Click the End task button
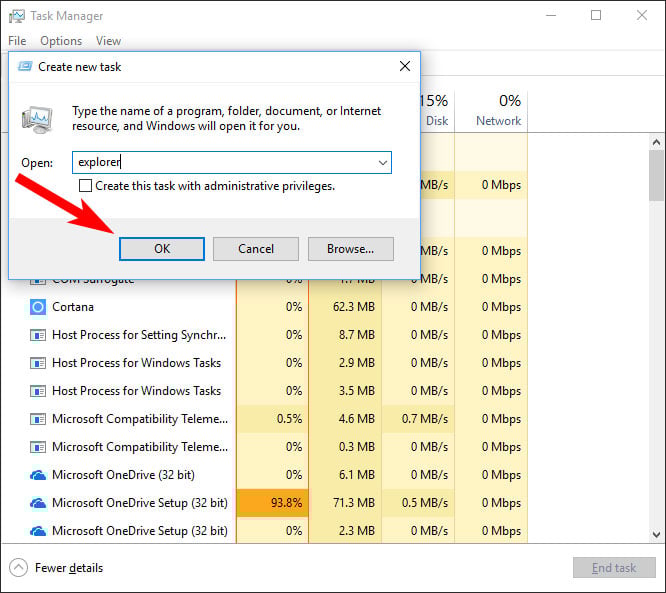The width and height of the screenshot is (666, 593). (614, 568)
